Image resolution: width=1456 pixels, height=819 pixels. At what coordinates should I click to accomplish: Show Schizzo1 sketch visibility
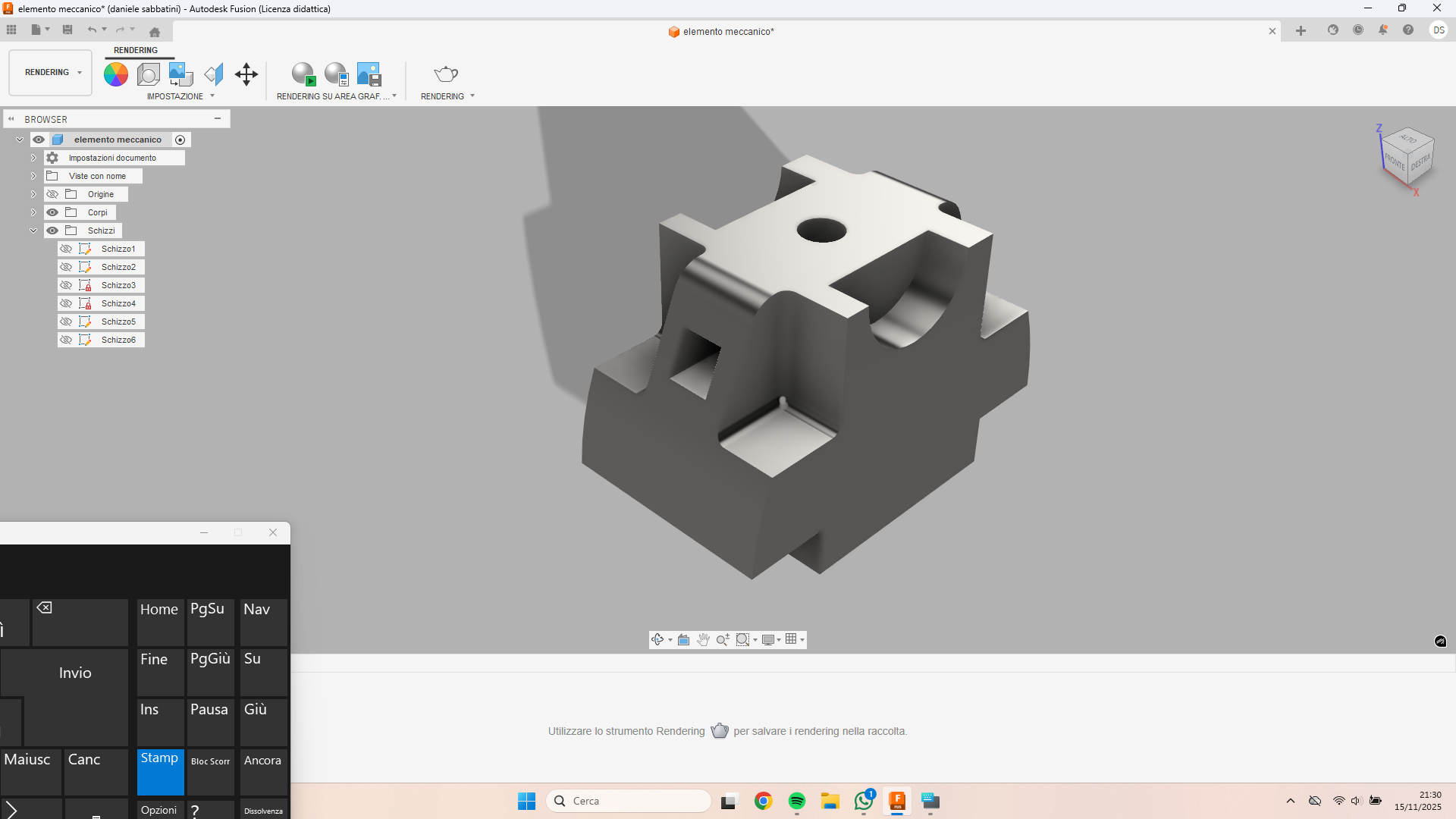pyautogui.click(x=66, y=249)
